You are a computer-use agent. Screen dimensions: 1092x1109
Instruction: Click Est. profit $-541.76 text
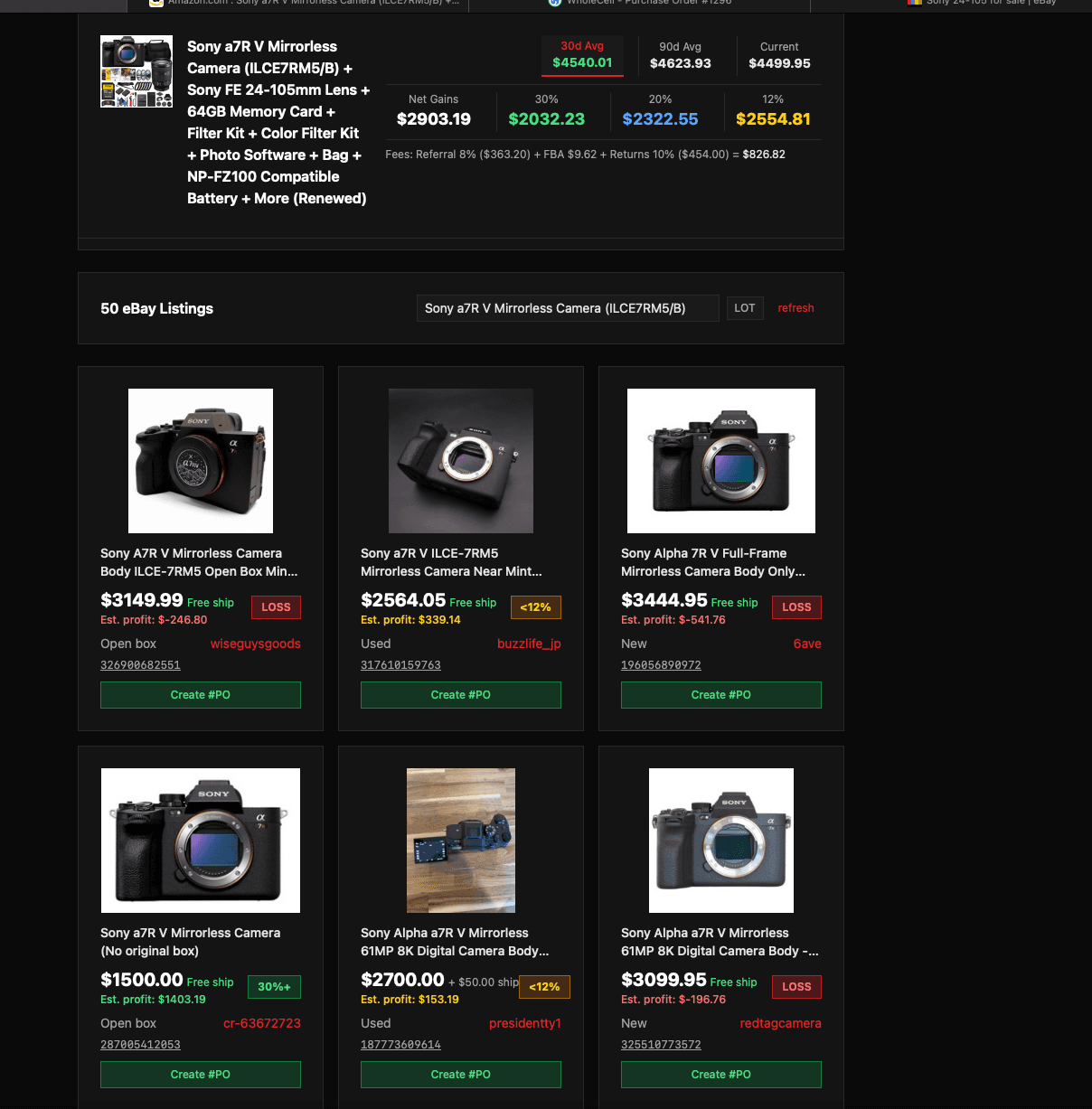pos(673,620)
